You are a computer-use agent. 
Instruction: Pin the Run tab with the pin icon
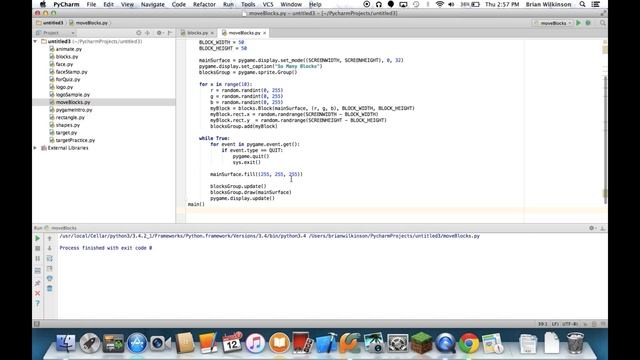tap(38, 283)
